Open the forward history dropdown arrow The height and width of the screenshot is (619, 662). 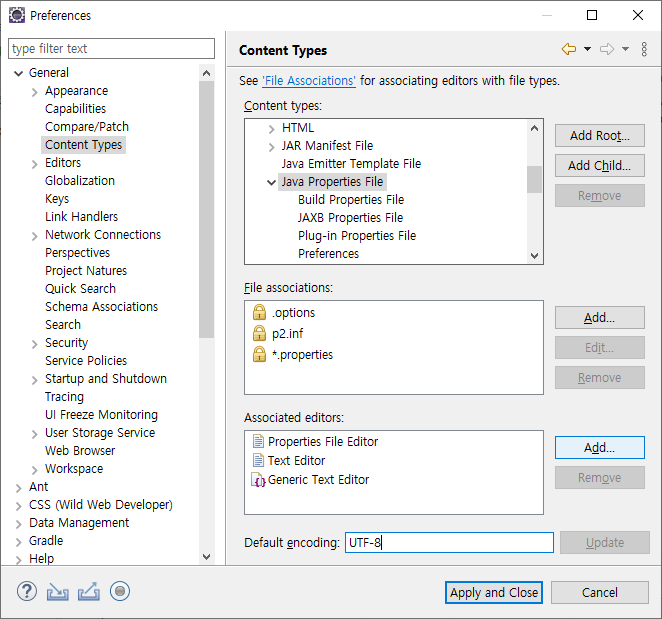coord(625,49)
